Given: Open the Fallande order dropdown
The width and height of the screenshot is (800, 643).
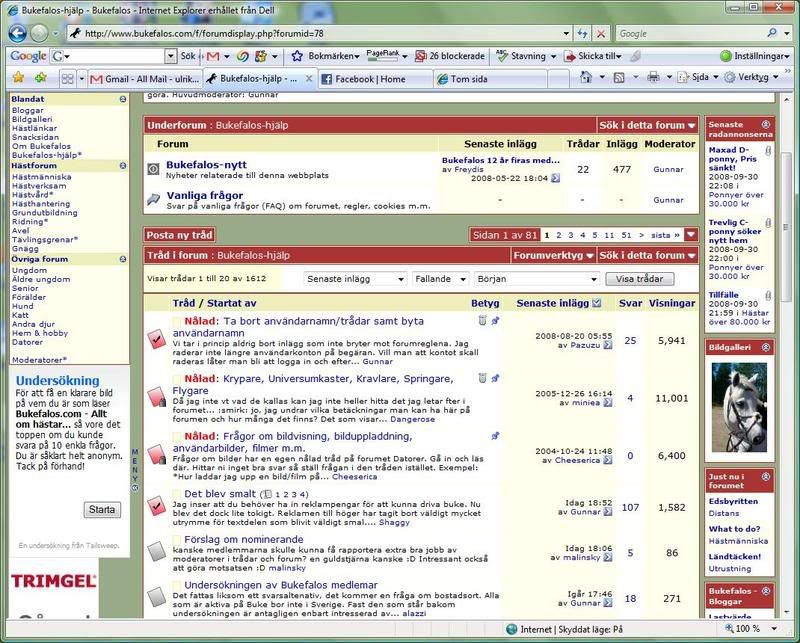Looking at the screenshot, I should (x=440, y=279).
